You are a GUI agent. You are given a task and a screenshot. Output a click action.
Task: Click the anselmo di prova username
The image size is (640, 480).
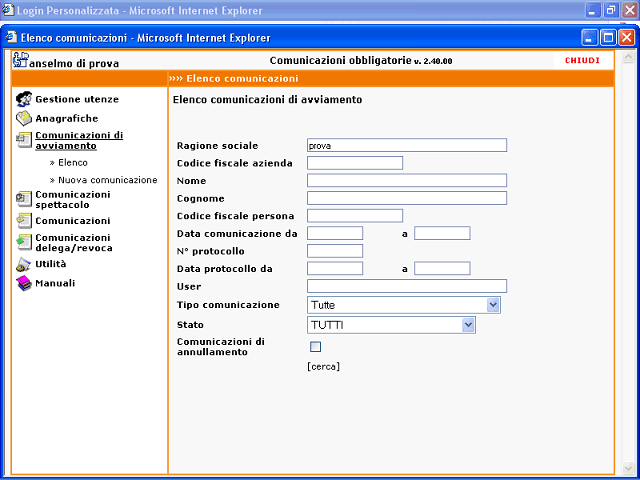coord(74,64)
